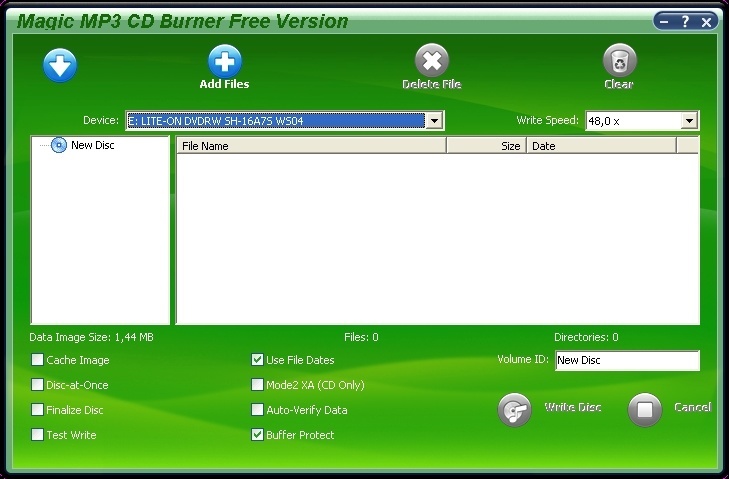Sort by the Date column header

point(601,146)
